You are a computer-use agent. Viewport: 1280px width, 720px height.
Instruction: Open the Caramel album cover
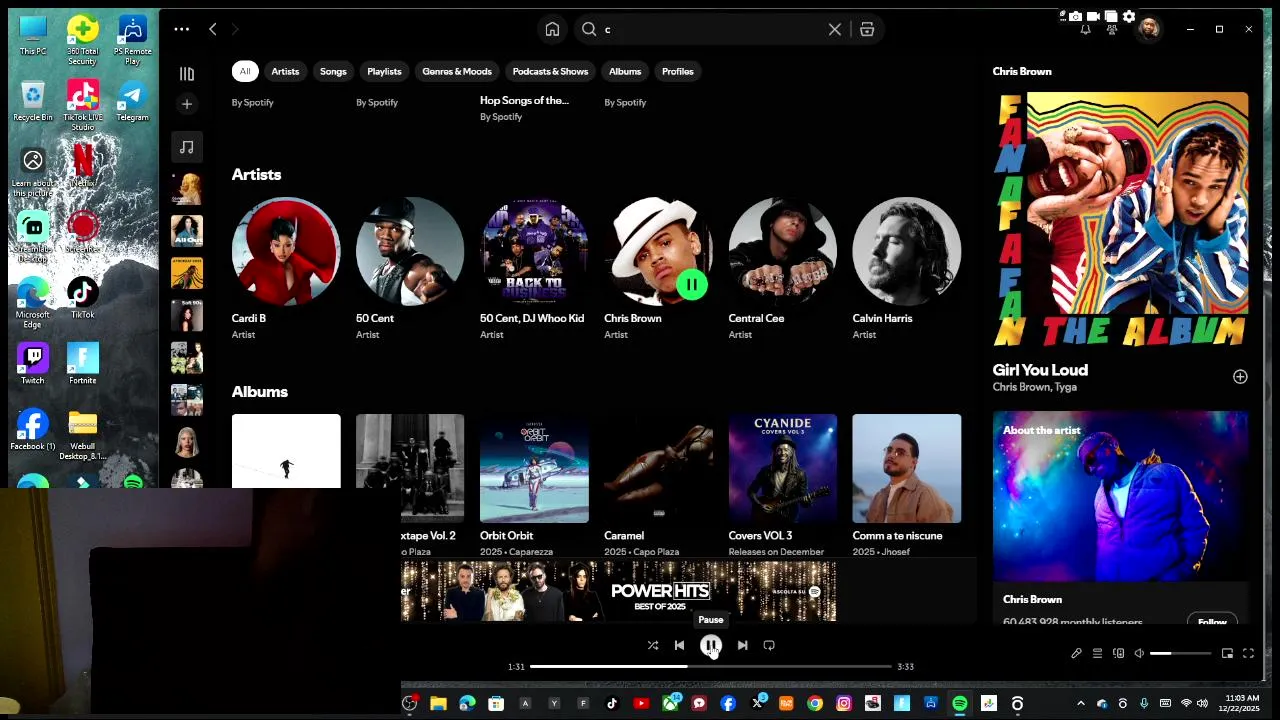pyautogui.click(x=658, y=468)
